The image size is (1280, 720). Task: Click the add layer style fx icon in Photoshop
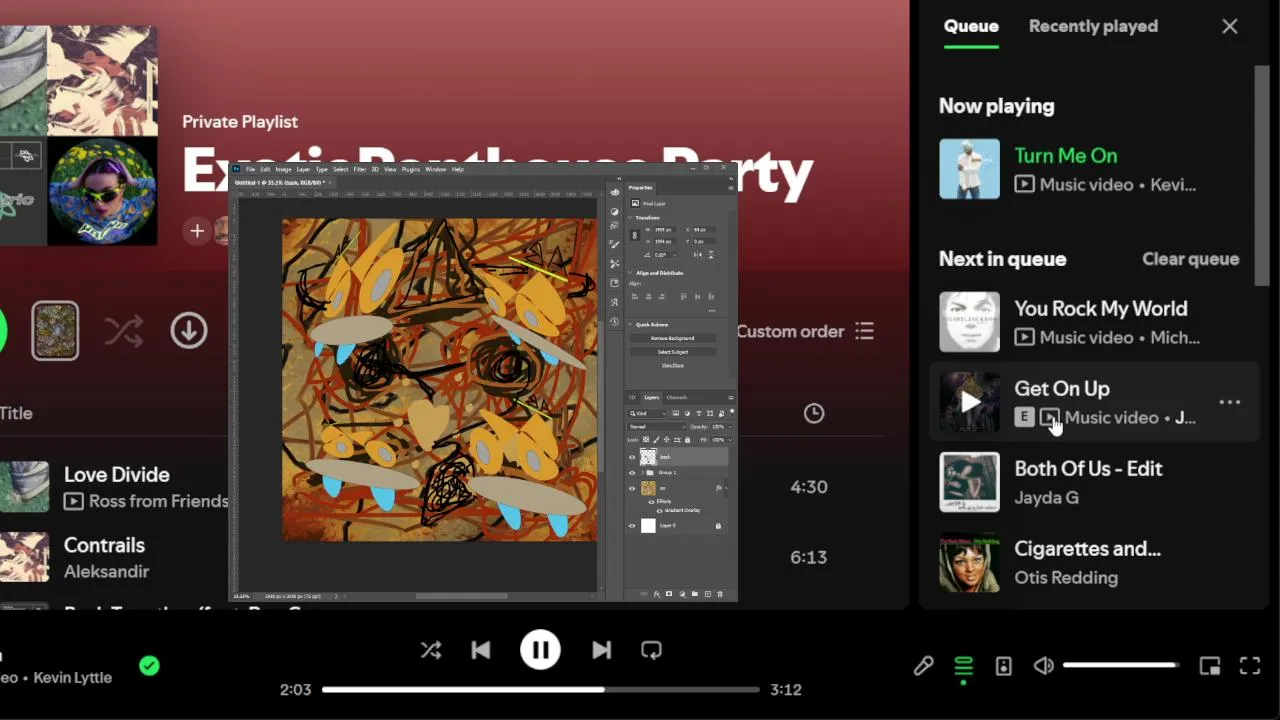(657, 594)
